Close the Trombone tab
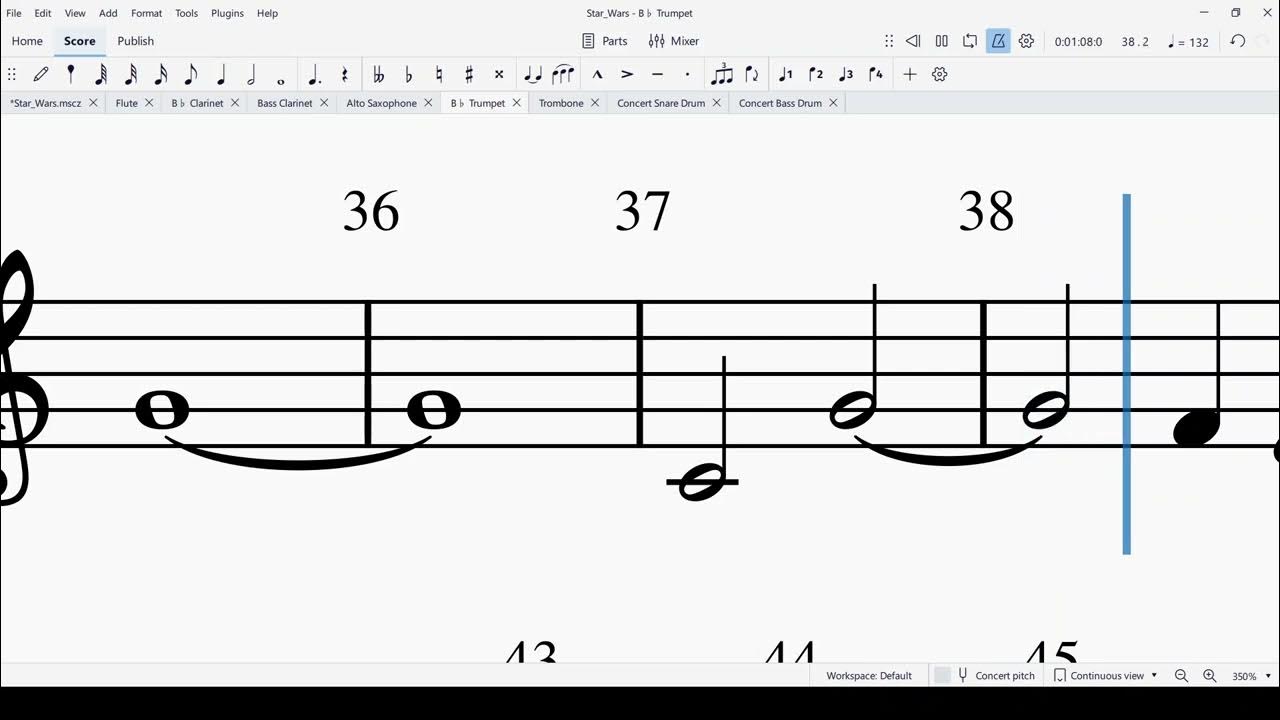The image size is (1280, 720). point(595,103)
